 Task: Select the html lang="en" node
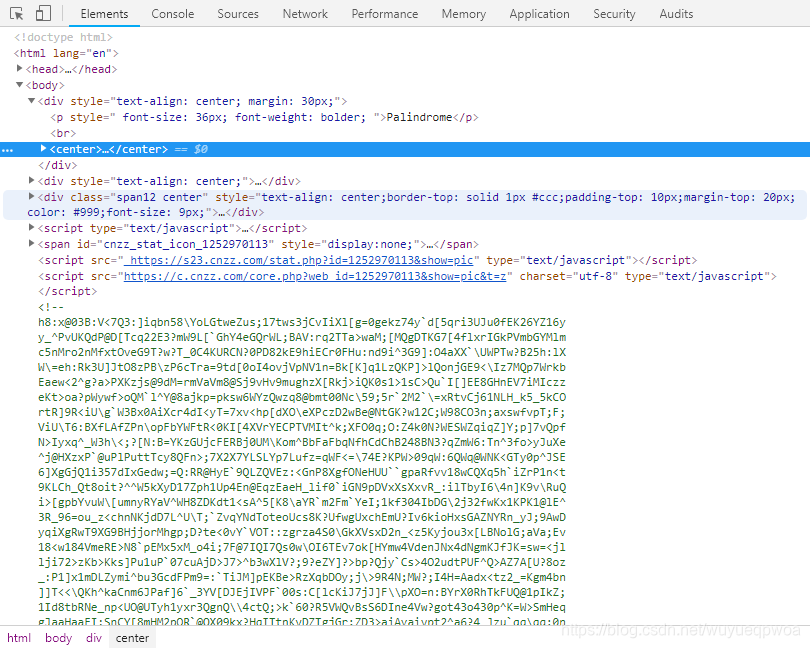(66, 53)
